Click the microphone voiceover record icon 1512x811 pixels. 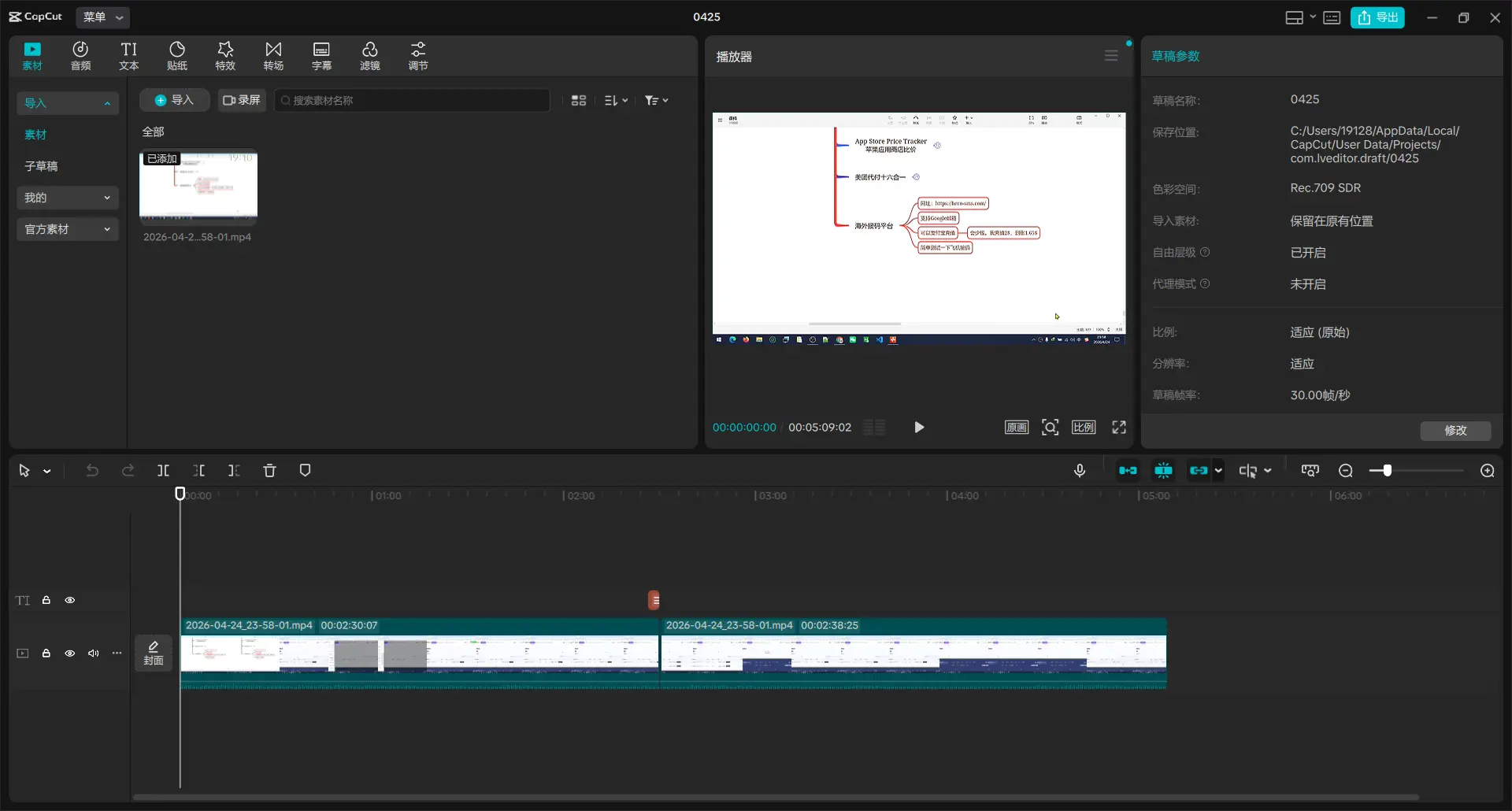pos(1080,471)
